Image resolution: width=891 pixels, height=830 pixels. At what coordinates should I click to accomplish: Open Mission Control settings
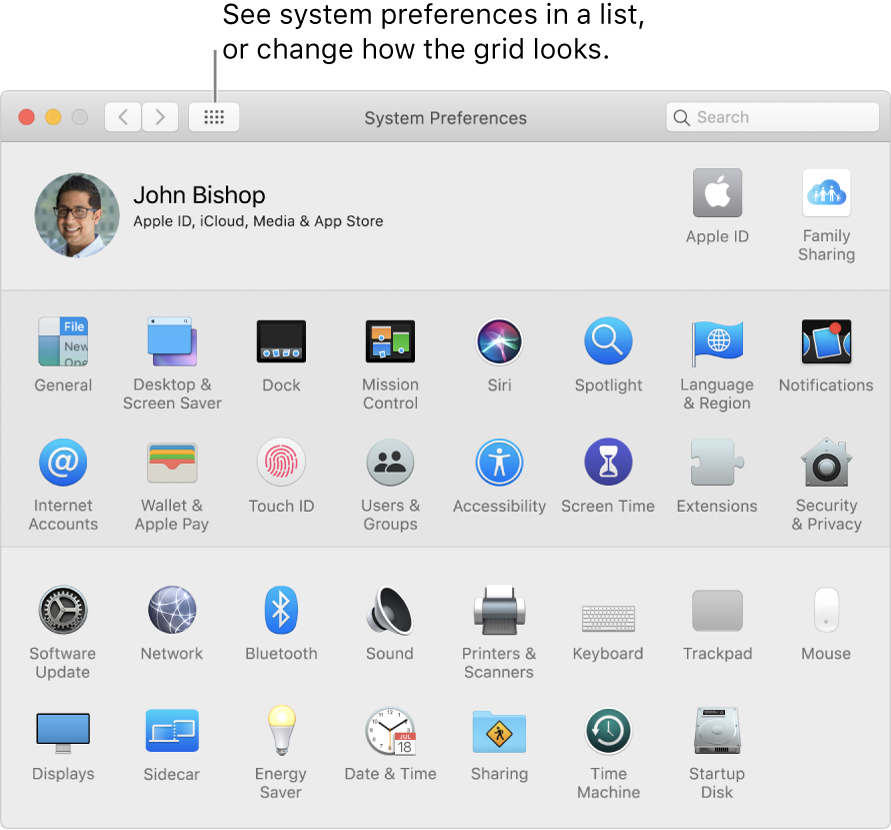tap(390, 341)
